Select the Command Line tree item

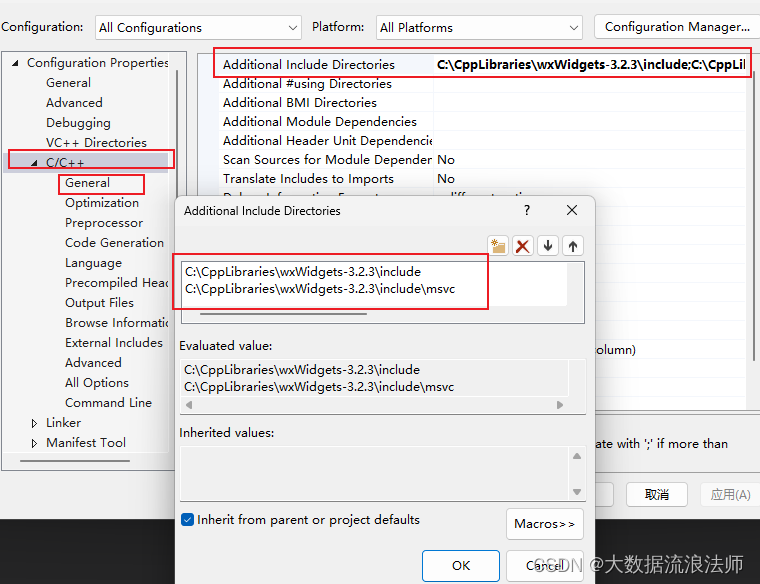coord(108,403)
